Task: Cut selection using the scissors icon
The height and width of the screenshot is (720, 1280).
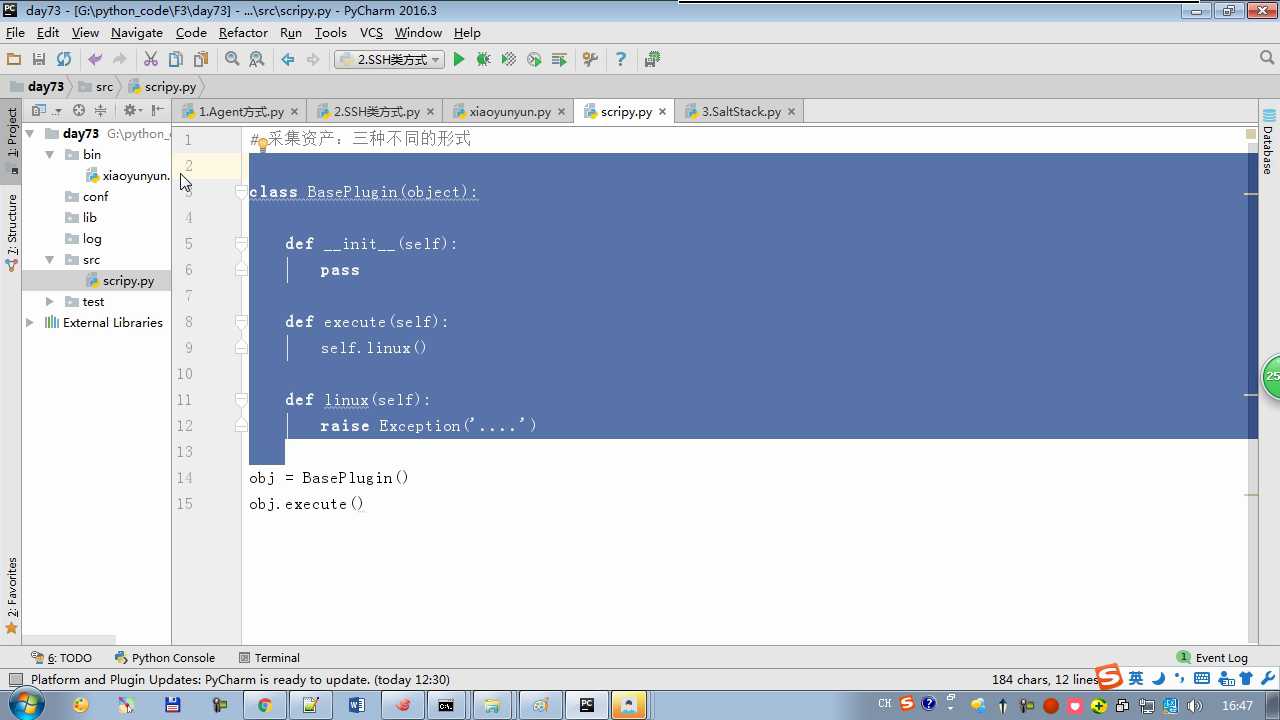Action: click(151, 60)
